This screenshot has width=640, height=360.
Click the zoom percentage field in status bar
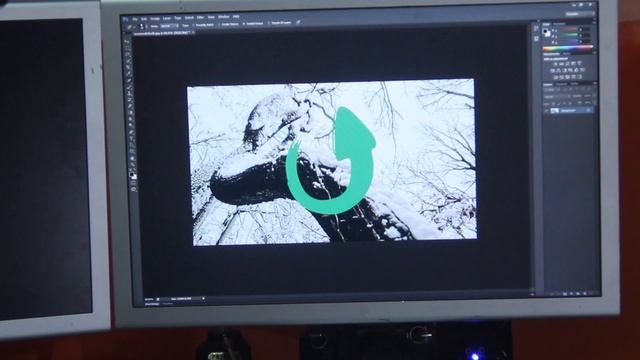[149, 300]
